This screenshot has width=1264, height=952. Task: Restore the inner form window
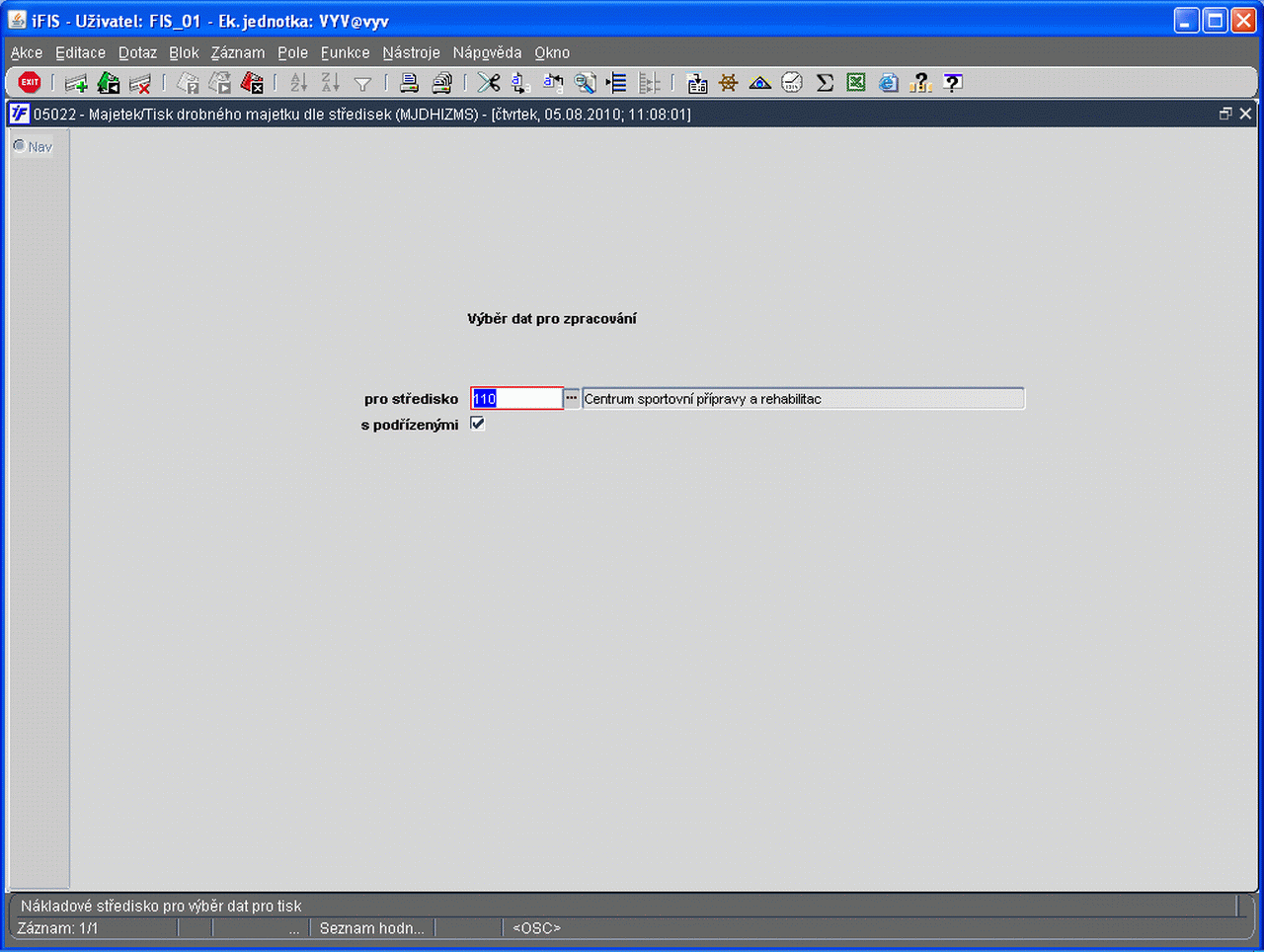(1225, 114)
